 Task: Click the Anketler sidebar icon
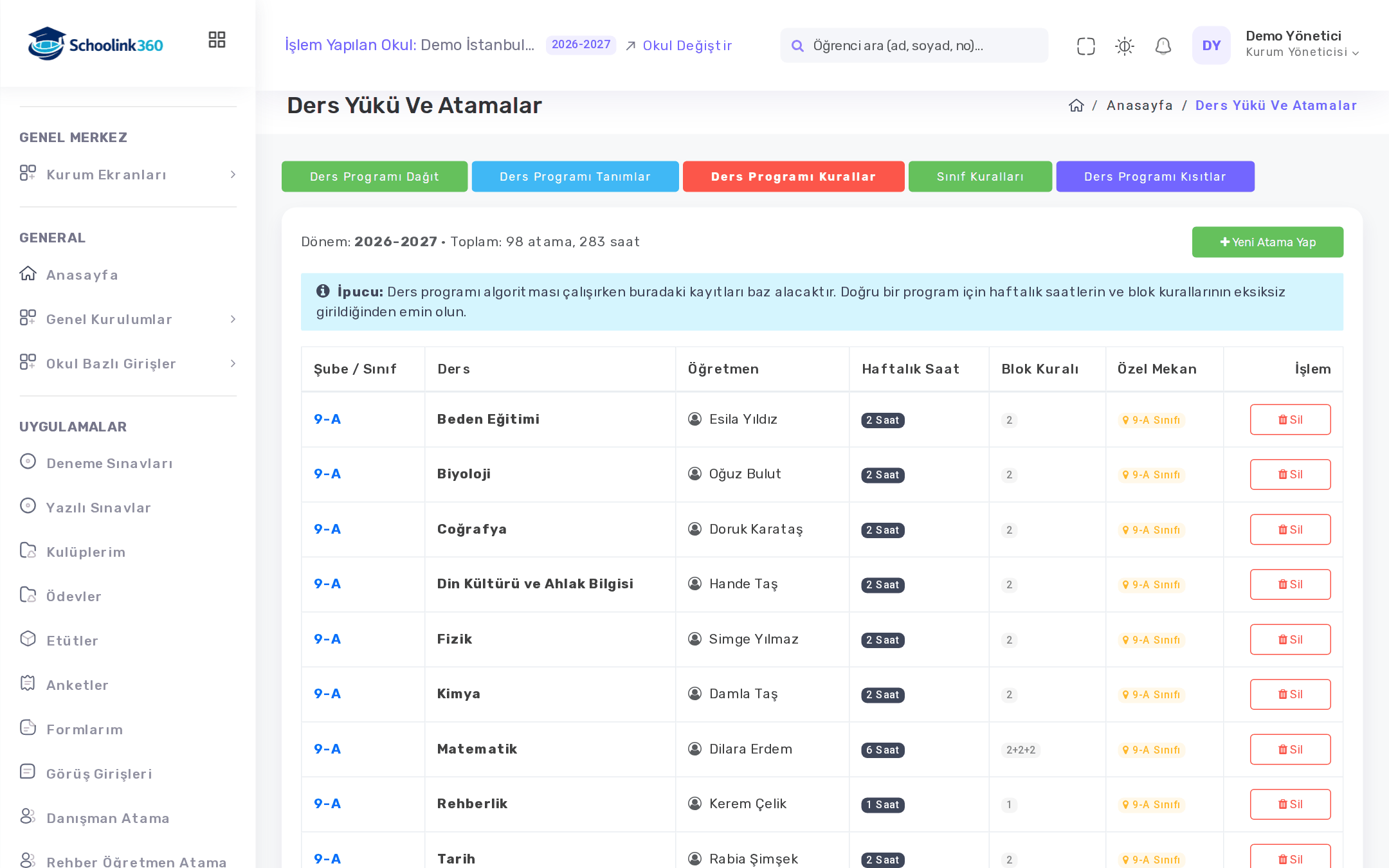28,683
